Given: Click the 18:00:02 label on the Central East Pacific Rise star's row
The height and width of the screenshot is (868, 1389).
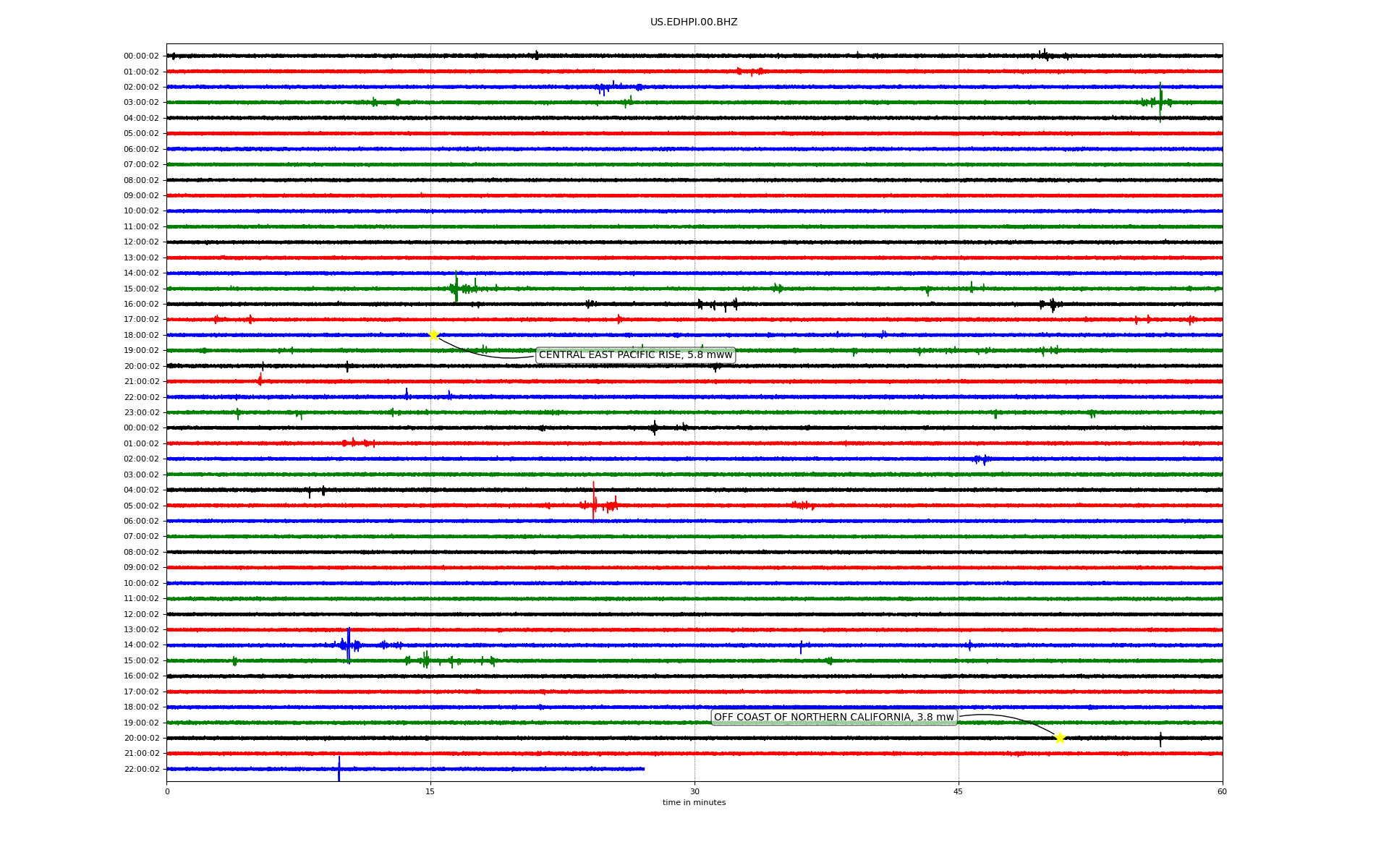Looking at the screenshot, I should (141, 335).
